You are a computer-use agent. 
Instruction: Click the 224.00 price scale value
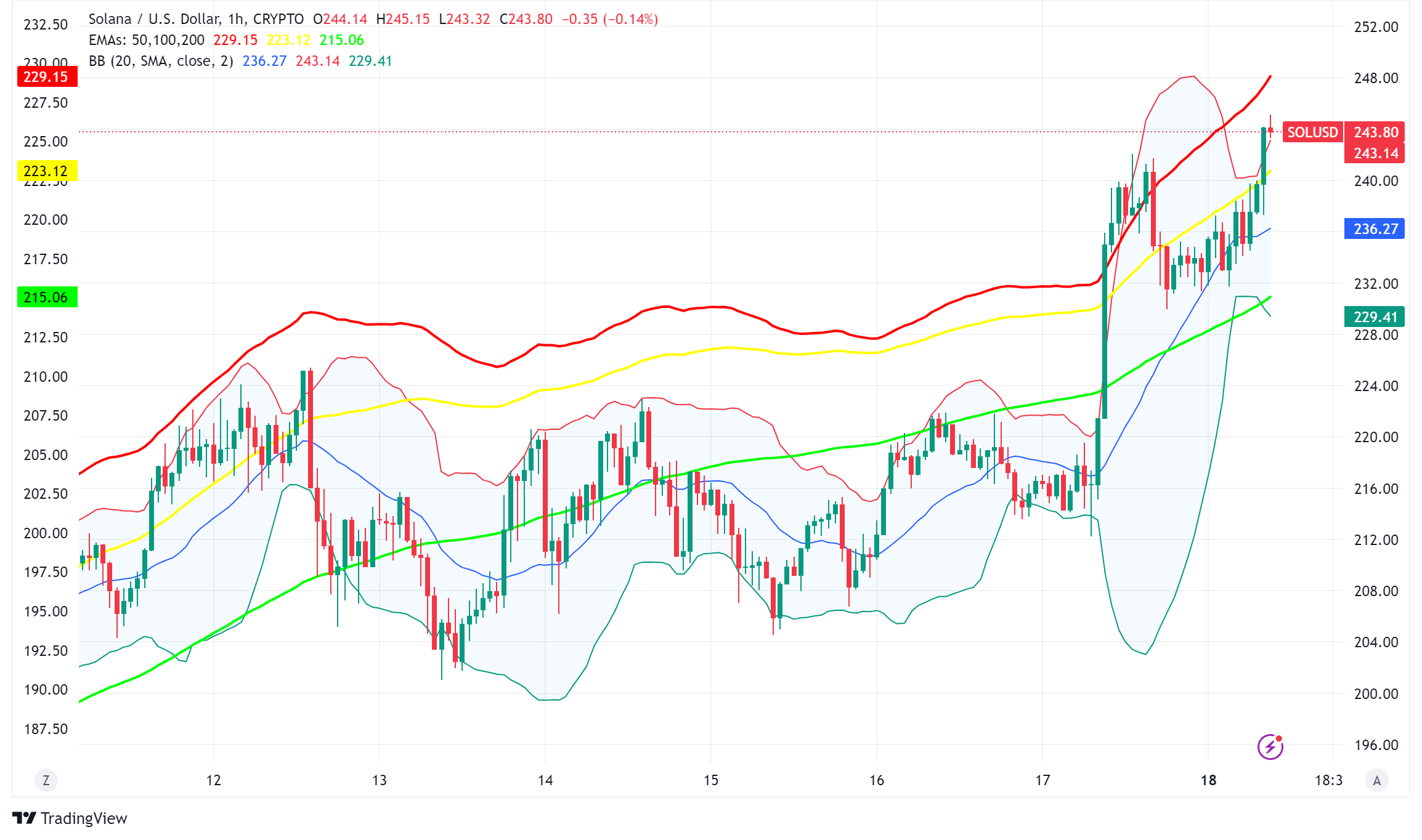click(1376, 386)
